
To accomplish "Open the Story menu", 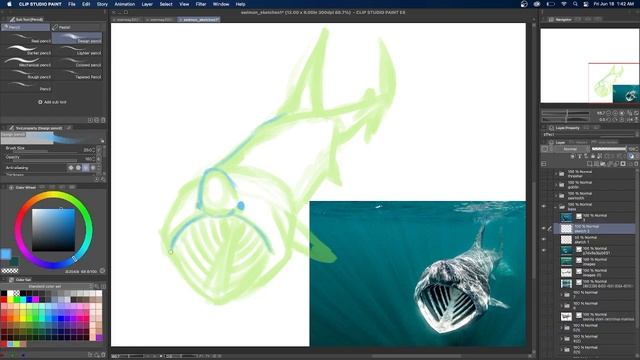I will (x=102, y=4).
